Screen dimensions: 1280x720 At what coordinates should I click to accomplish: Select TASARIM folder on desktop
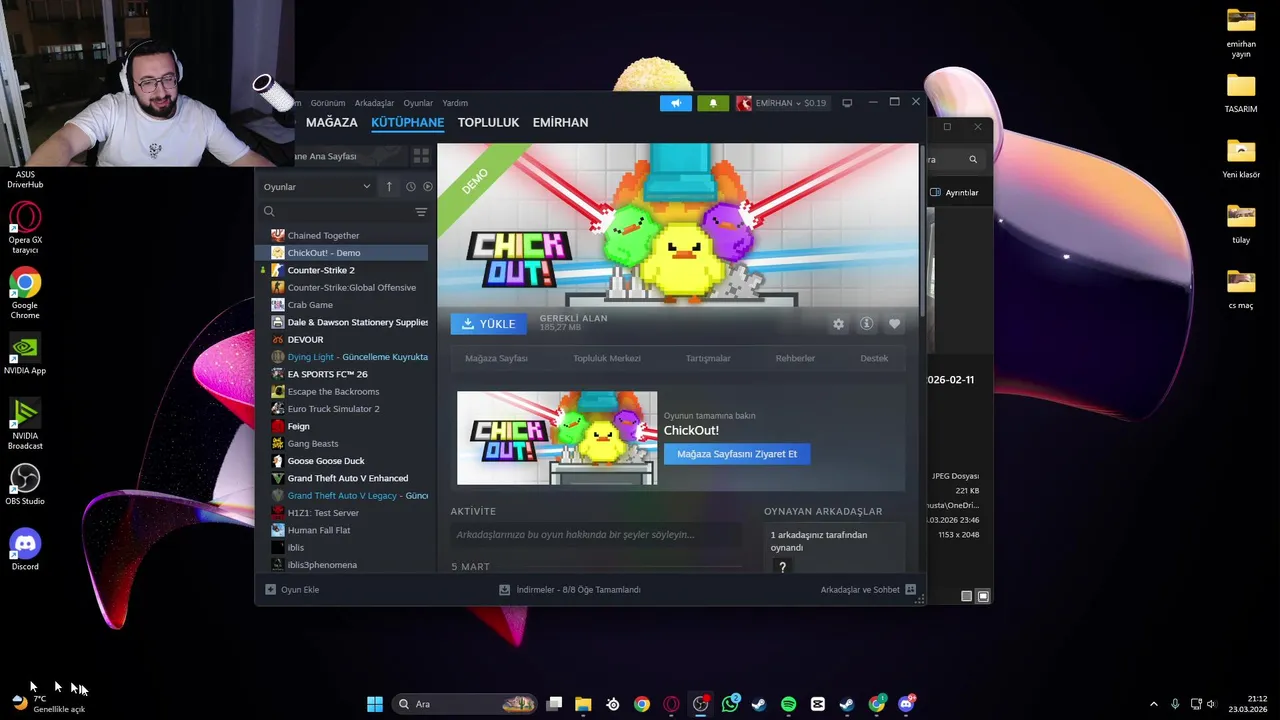point(1241,93)
